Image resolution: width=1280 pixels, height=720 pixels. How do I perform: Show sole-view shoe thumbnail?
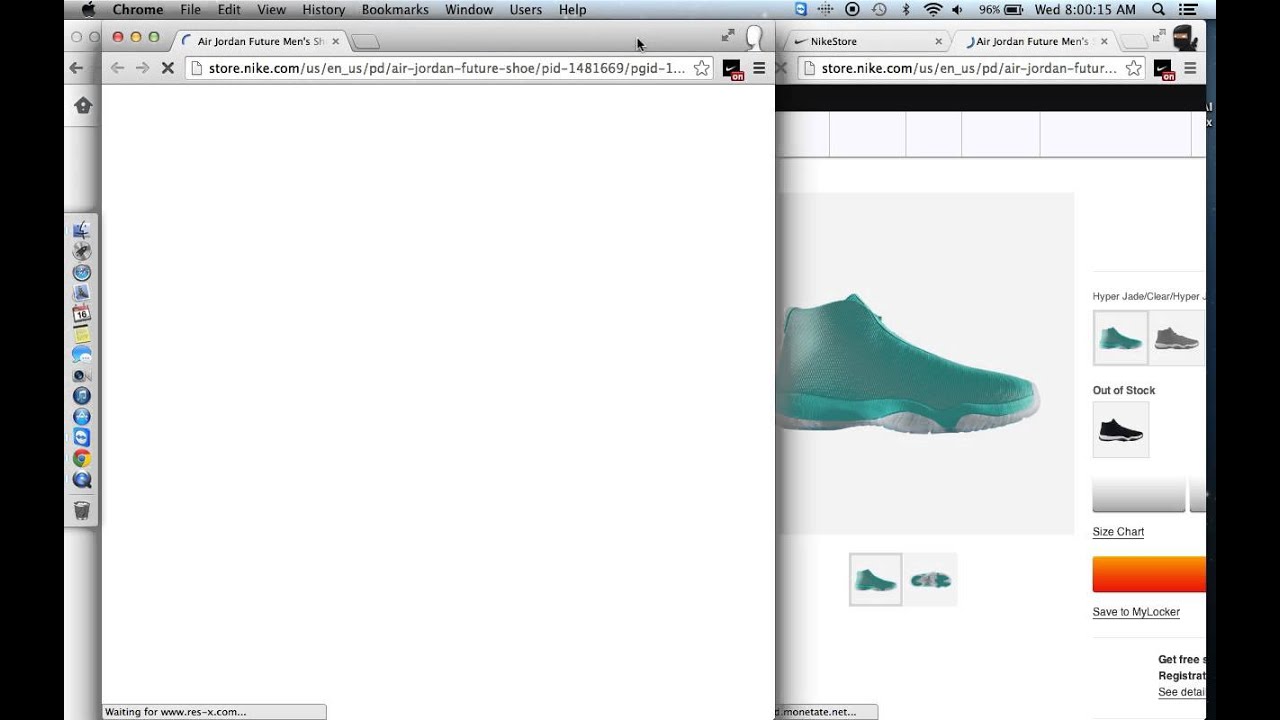pos(931,580)
